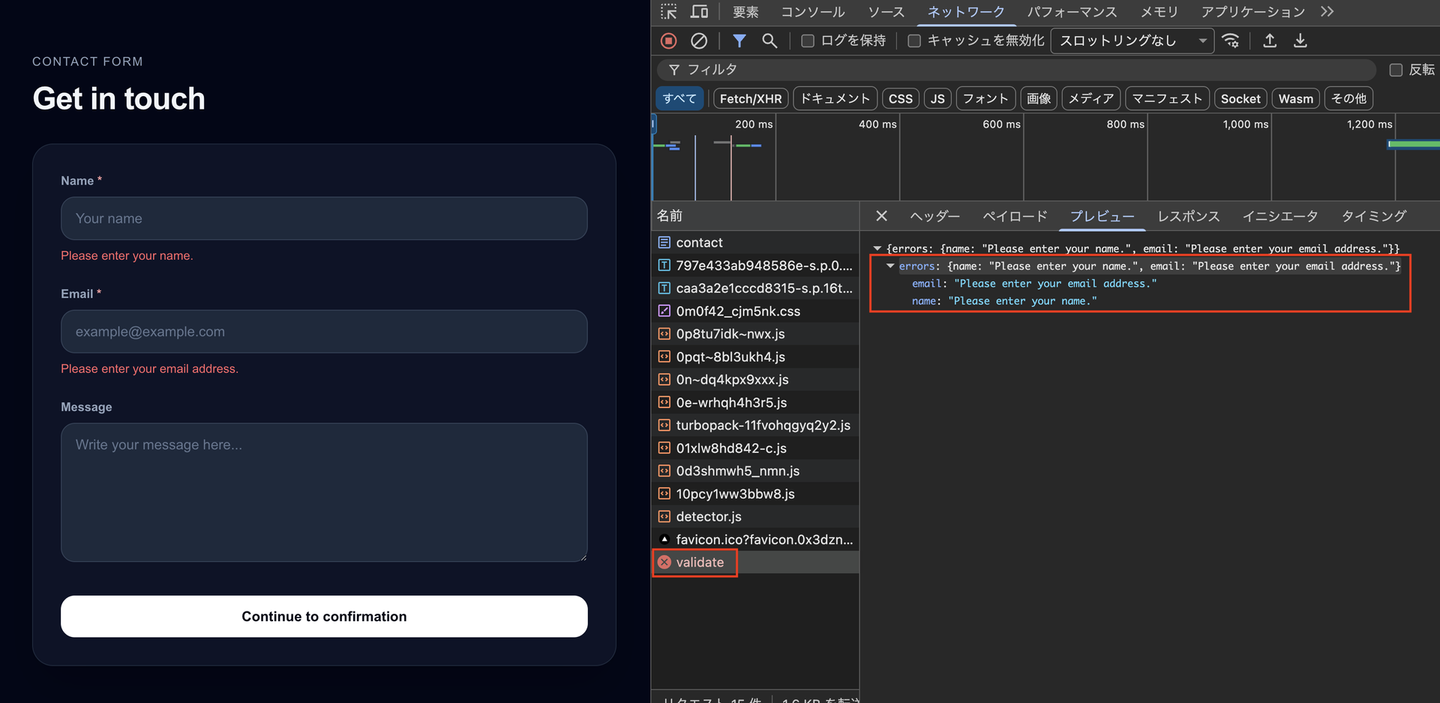
Task: Open the network search magnifier
Action: 769,41
